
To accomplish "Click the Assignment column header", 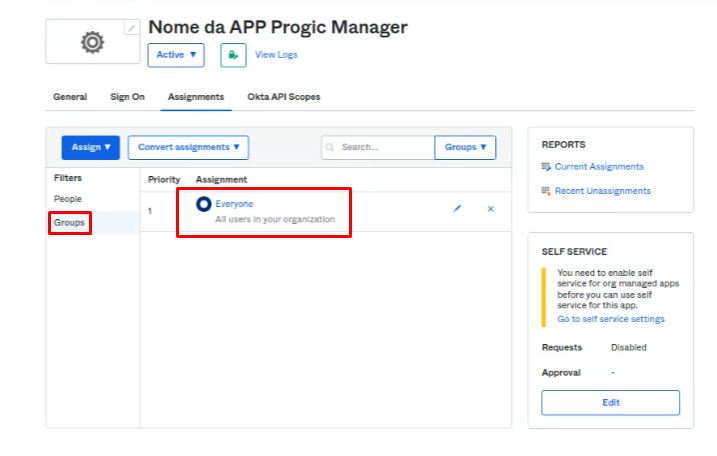I will point(221,180).
